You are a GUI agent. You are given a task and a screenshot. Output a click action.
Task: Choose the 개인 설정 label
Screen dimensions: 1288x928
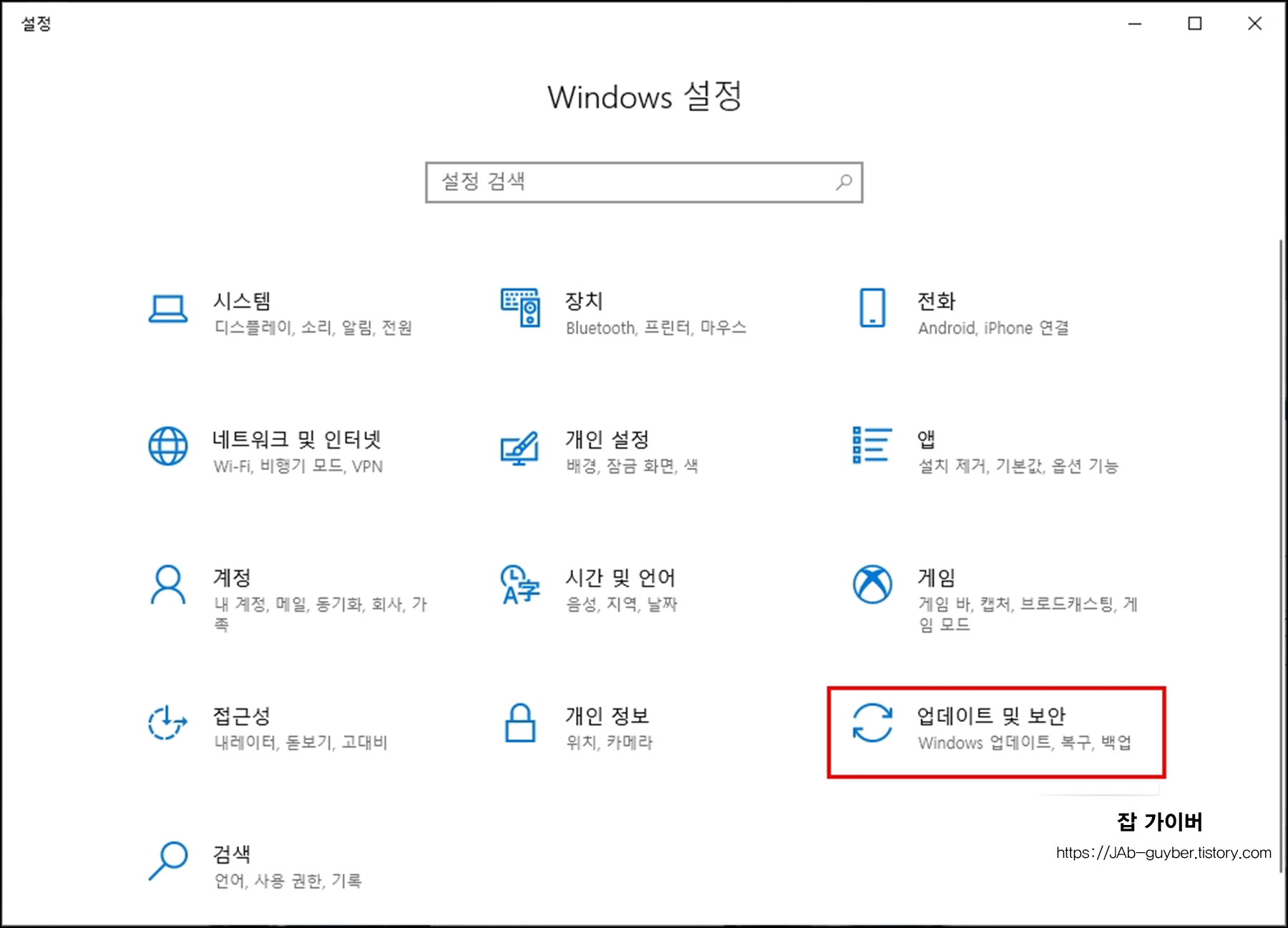pyautogui.click(x=608, y=439)
